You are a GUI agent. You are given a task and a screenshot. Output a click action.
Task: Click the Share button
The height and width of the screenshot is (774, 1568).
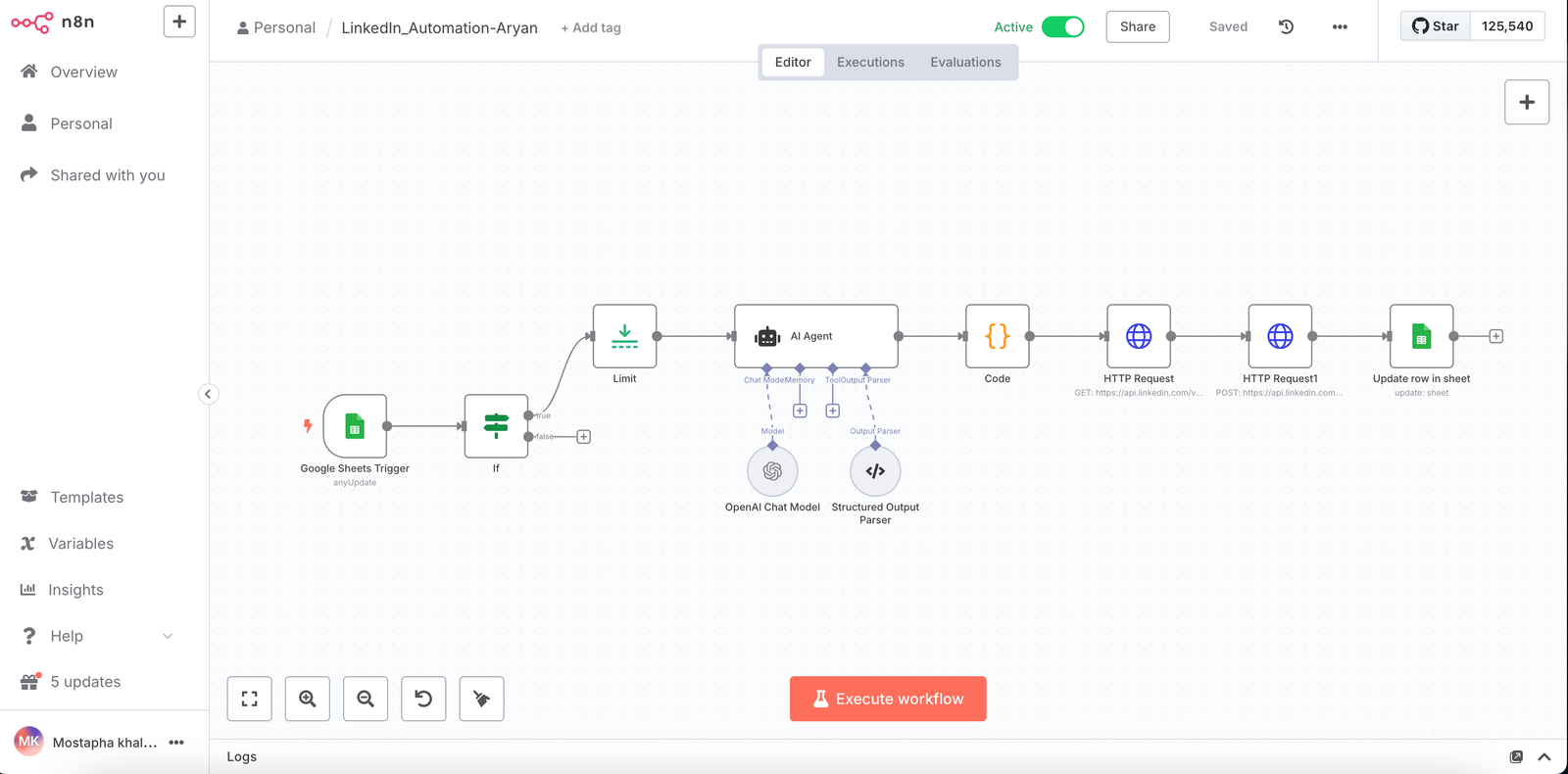(x=1138, y=26)
